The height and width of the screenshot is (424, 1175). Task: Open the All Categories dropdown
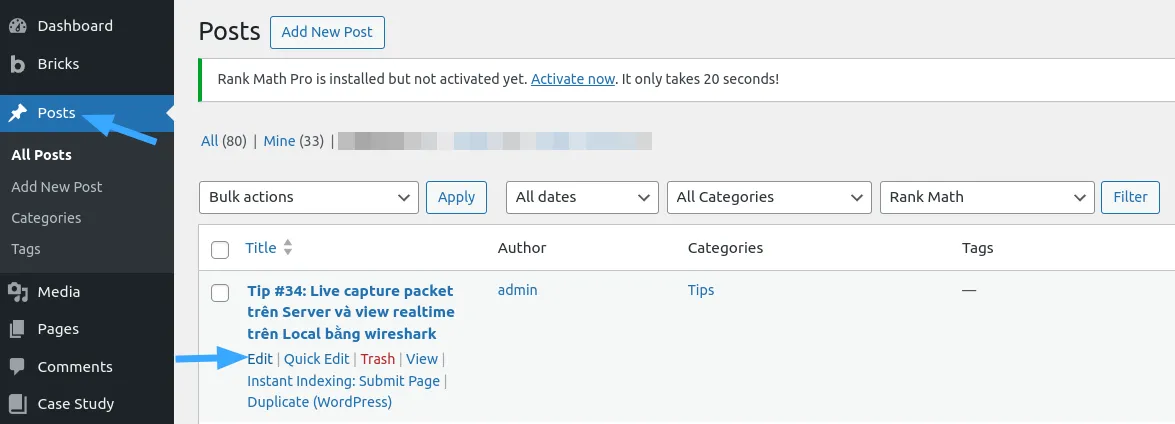tap(768, 197)
